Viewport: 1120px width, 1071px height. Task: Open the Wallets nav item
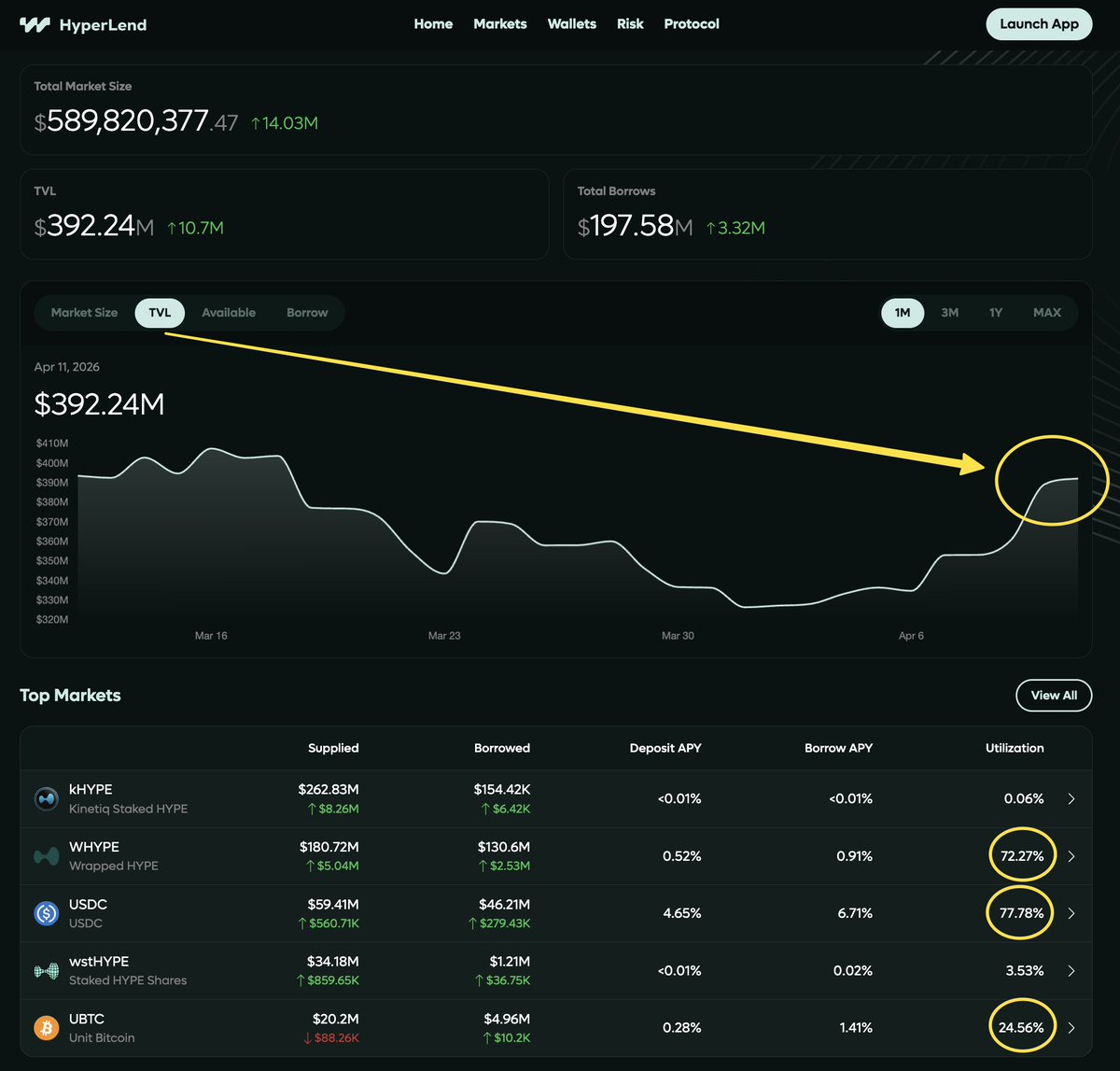pos(572,24)
